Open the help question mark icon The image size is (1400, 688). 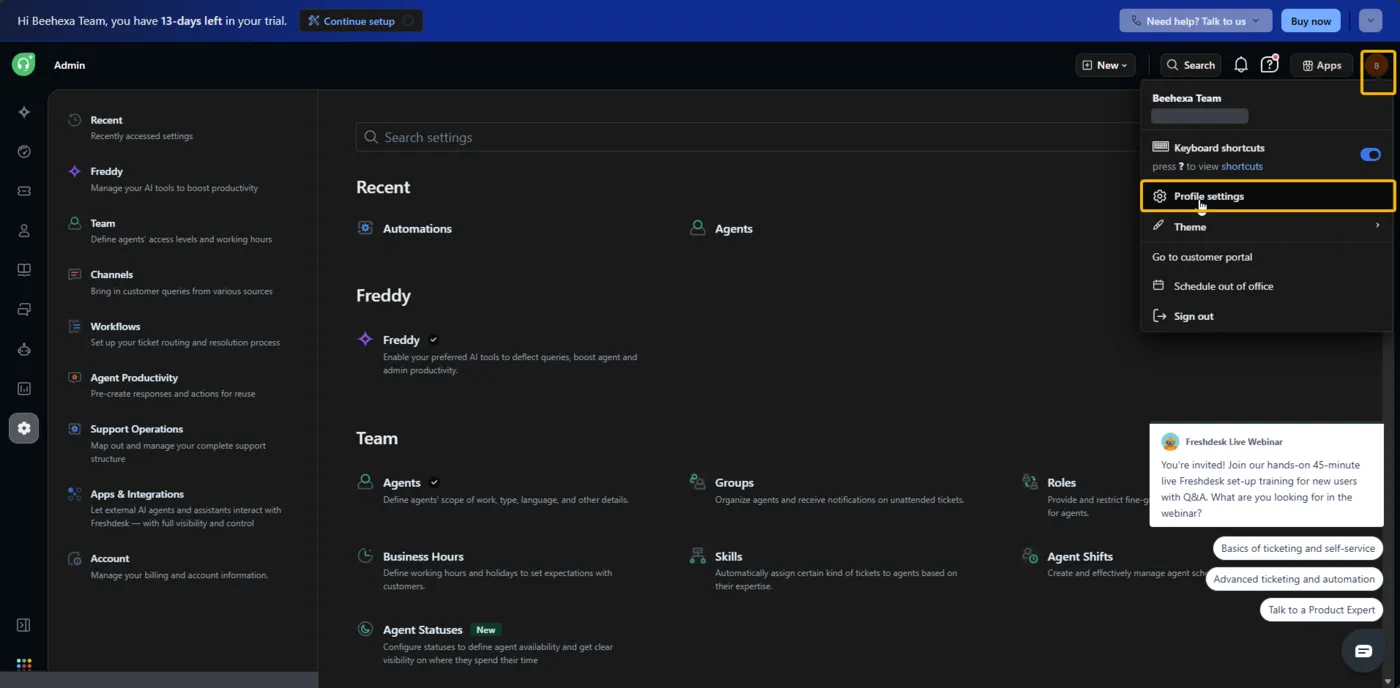click(x=1269, y=65)
